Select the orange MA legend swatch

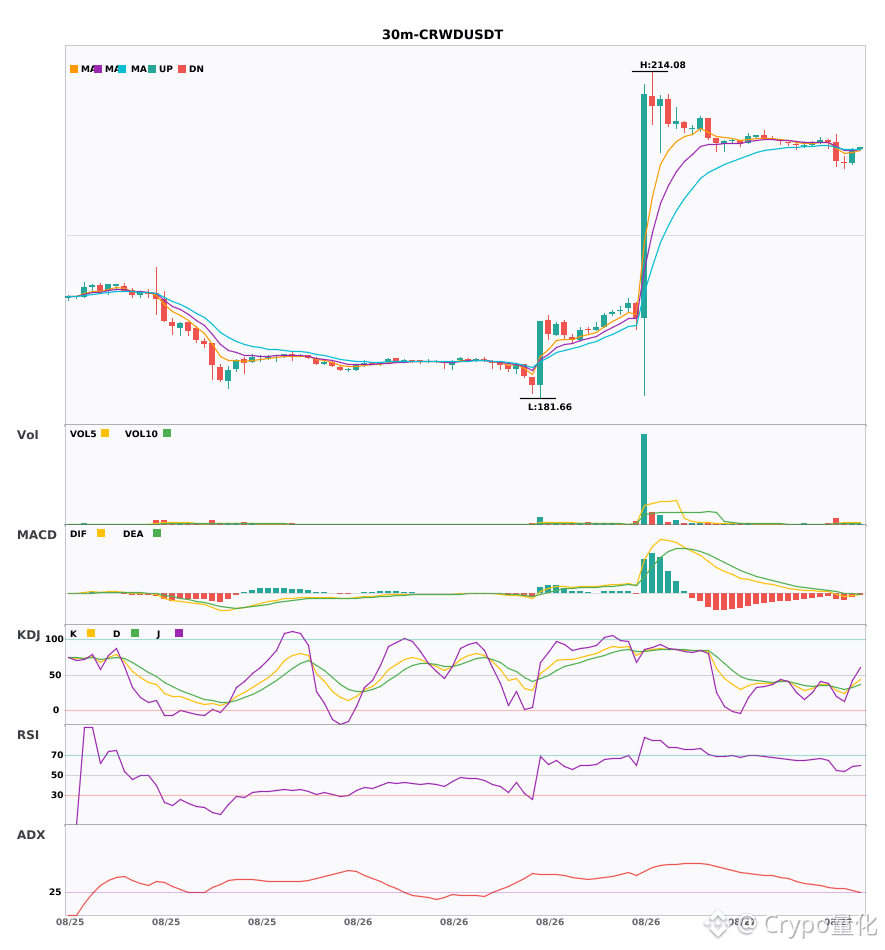[x=74, y=69]
